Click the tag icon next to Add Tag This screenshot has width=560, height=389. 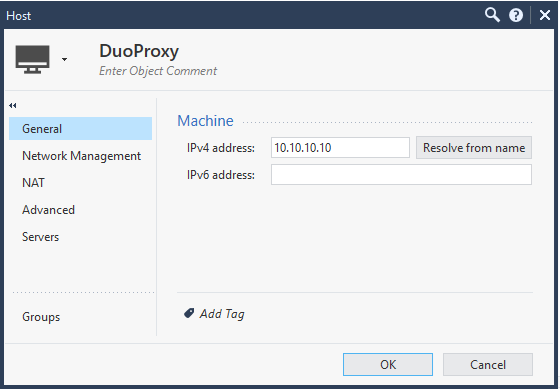[x=189, y=313]
